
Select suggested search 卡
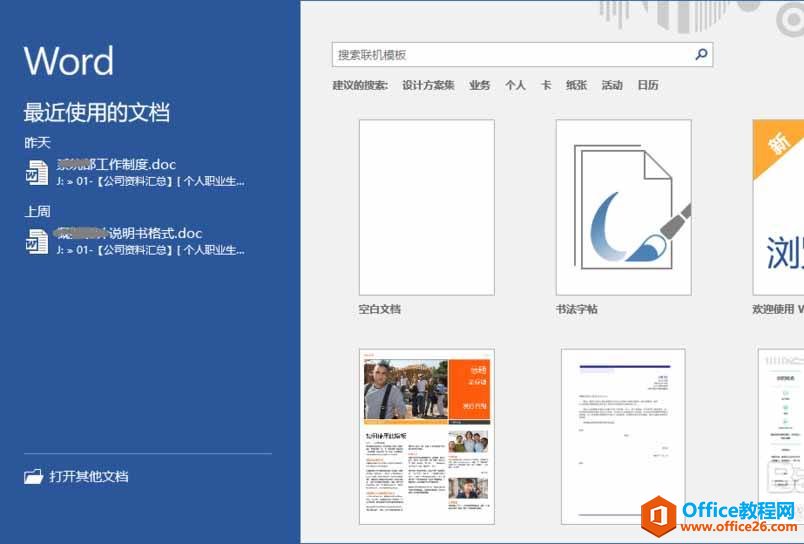(546, 85)
